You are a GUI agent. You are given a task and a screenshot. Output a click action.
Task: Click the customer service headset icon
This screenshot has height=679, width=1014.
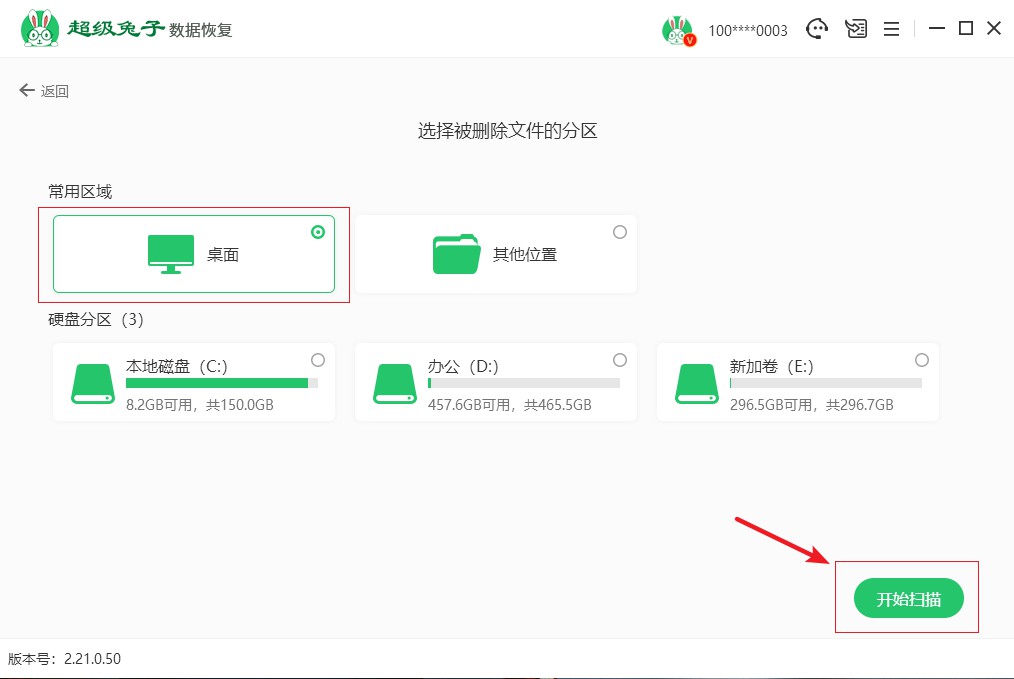818,29
